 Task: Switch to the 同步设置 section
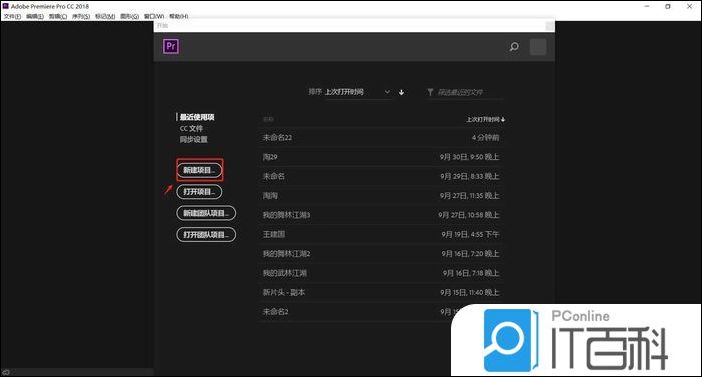[x=193, y=139]
